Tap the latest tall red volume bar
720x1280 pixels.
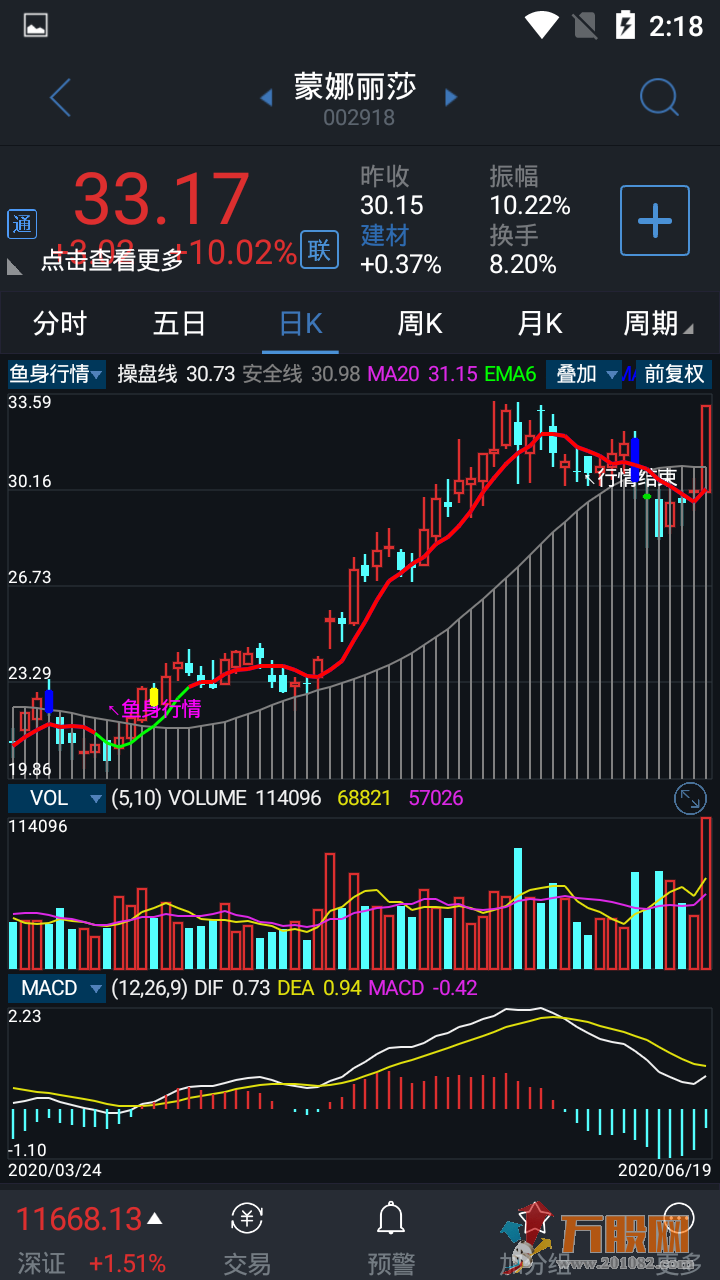point(706,893)
